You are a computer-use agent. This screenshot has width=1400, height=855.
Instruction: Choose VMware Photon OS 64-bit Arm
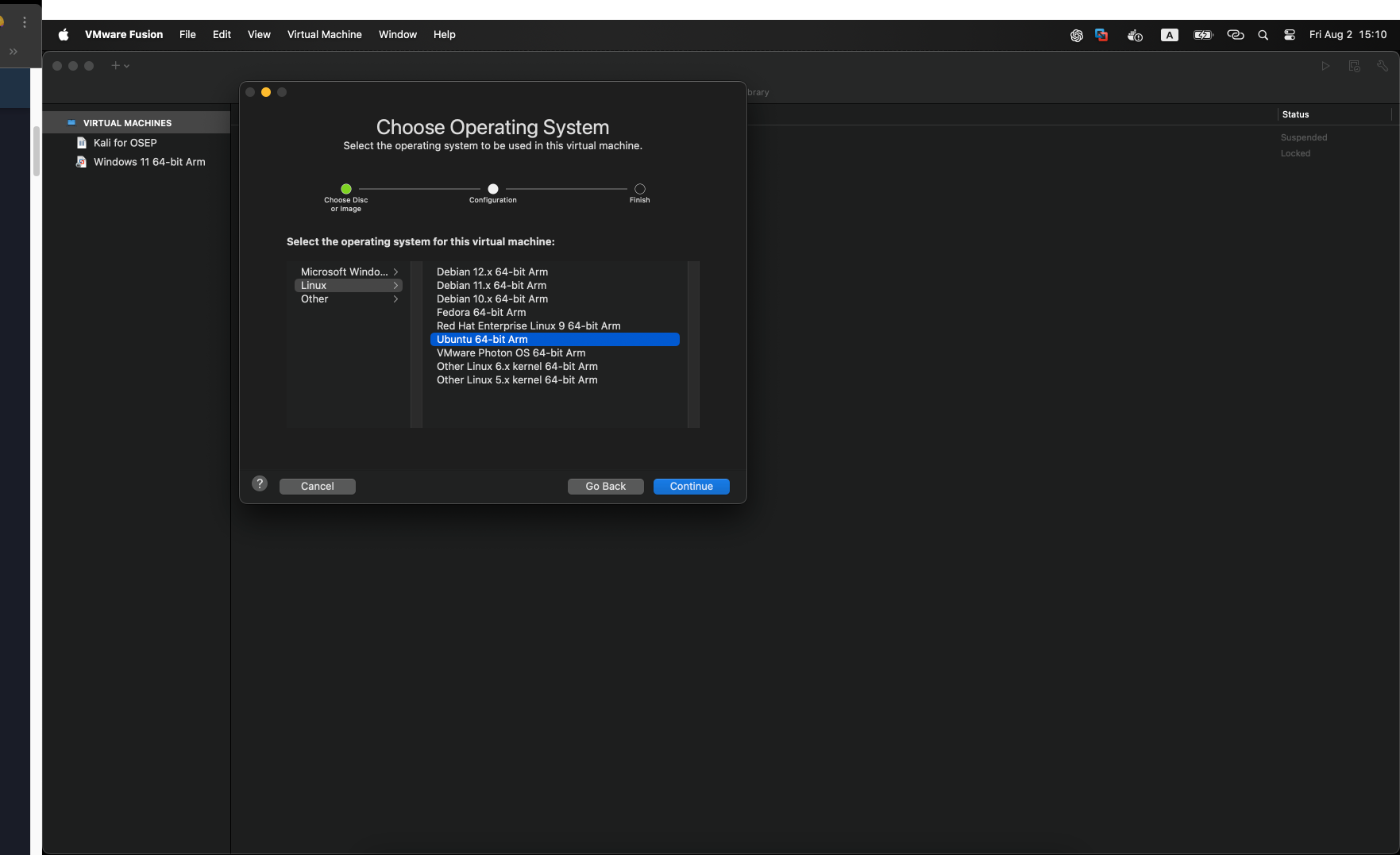point(554,352)
